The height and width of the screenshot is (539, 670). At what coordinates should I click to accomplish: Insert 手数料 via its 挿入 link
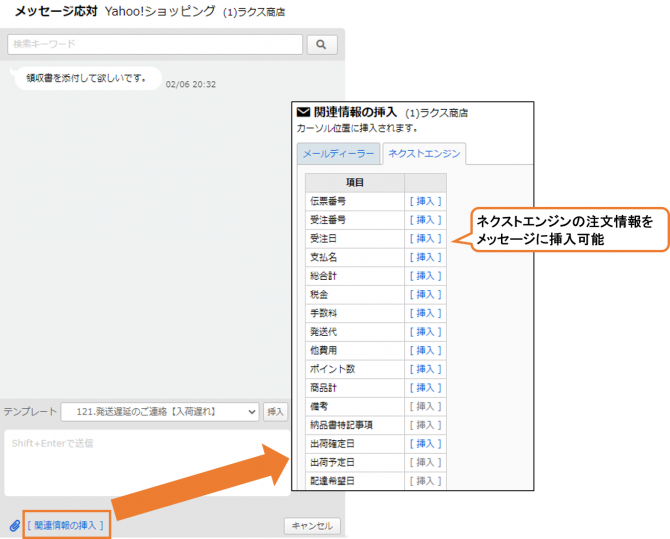tap(425, 313)
